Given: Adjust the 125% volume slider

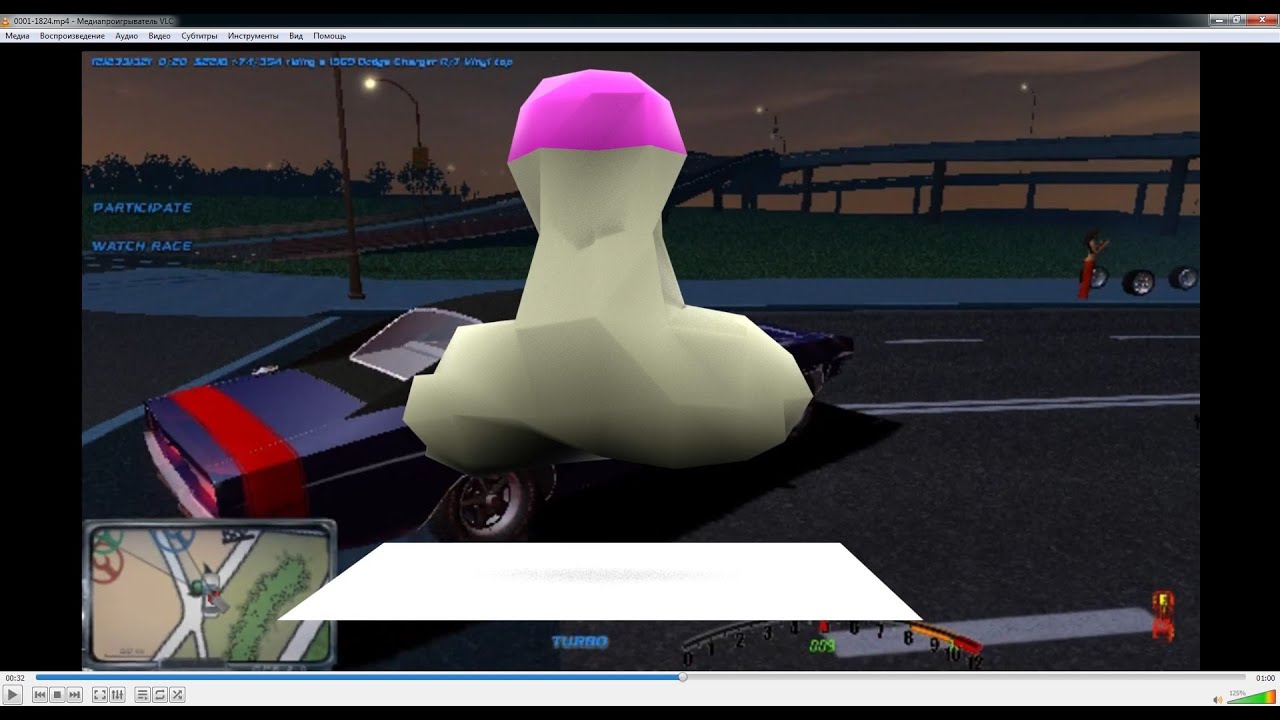Looking at the screenshot, I should click(x=1251, y=697).
